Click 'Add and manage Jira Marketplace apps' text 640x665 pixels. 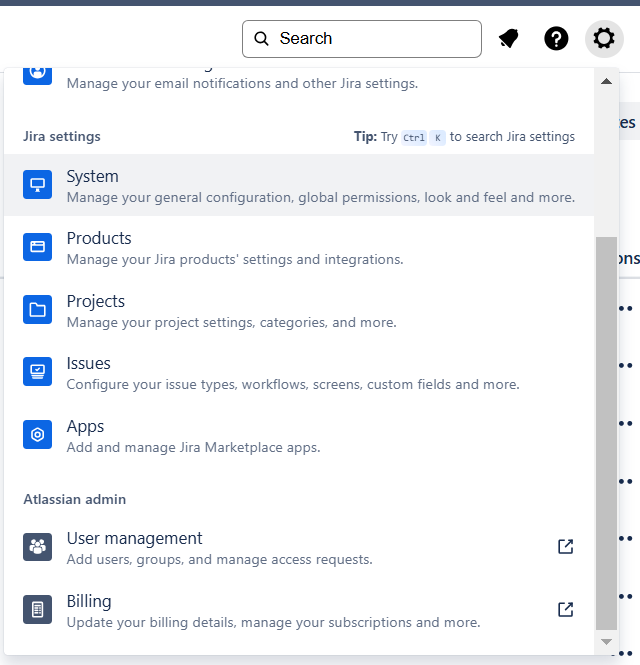193,447
